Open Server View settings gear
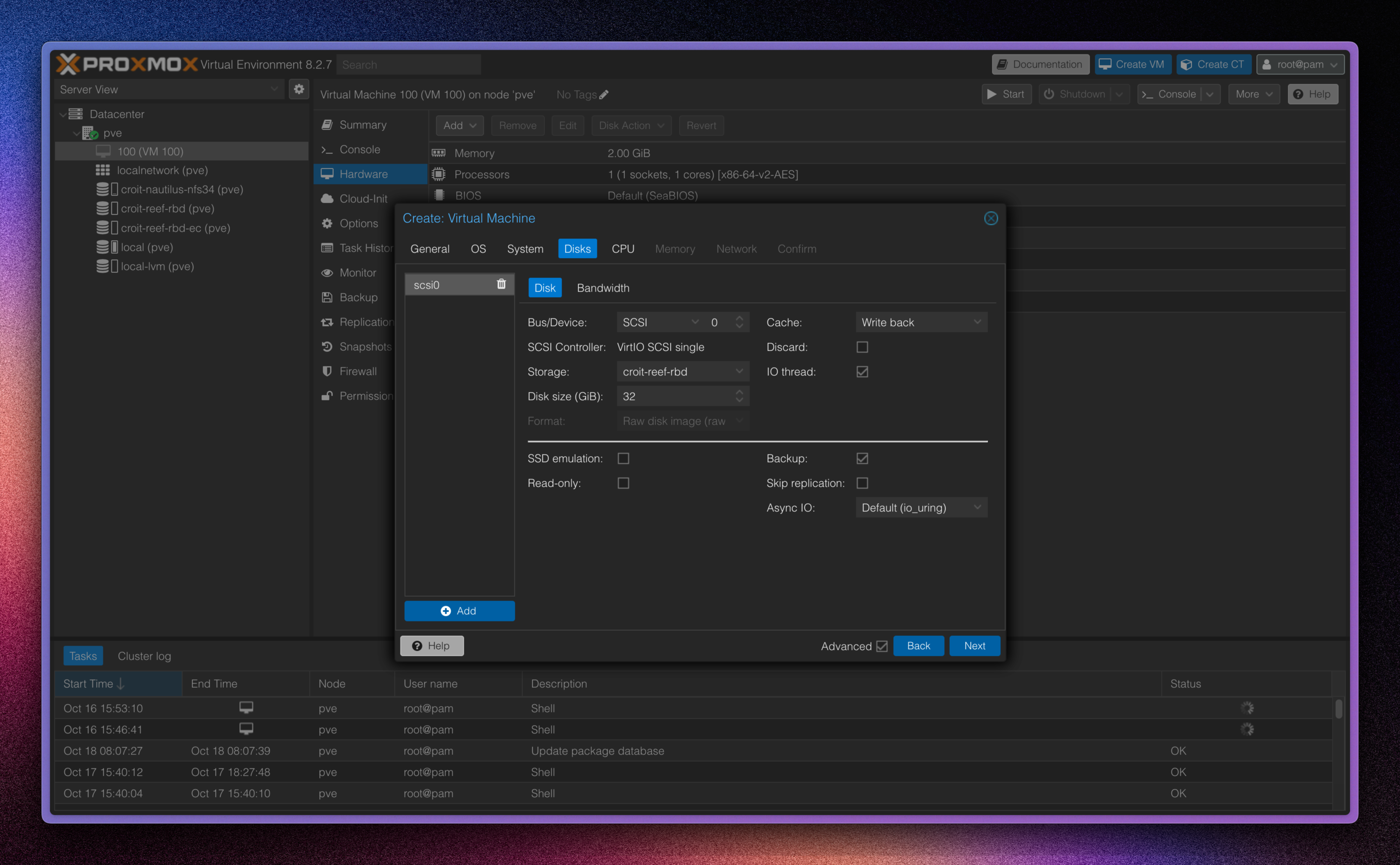 click(298, 89)
